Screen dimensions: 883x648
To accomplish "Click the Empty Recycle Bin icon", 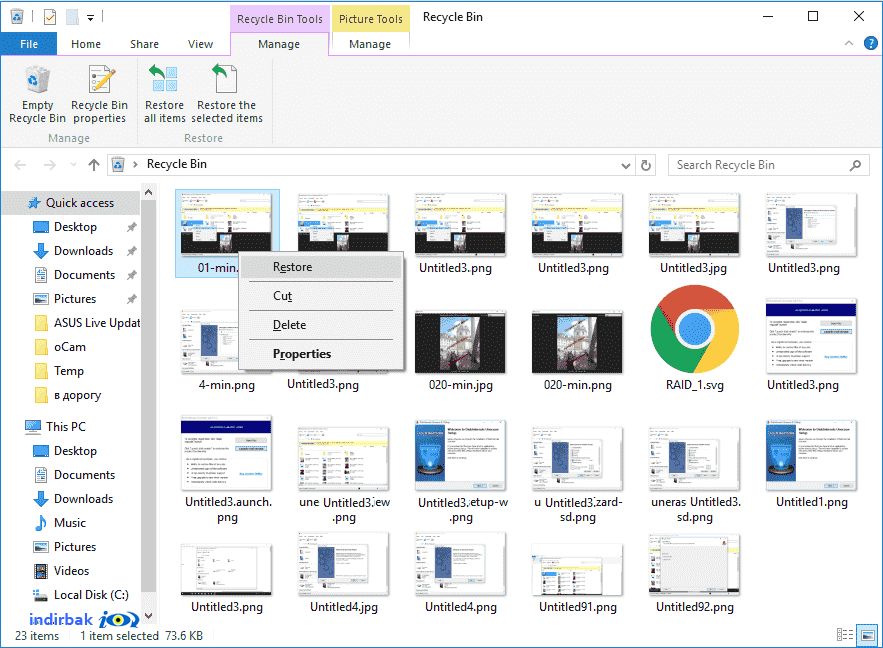I will [37, 79].
